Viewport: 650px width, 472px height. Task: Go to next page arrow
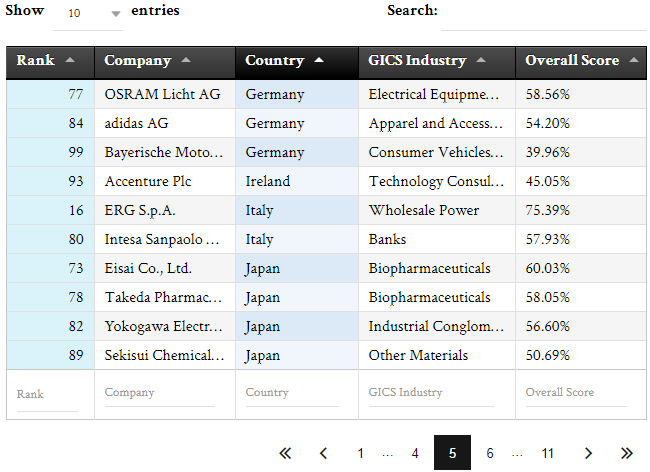coord(588,453)
